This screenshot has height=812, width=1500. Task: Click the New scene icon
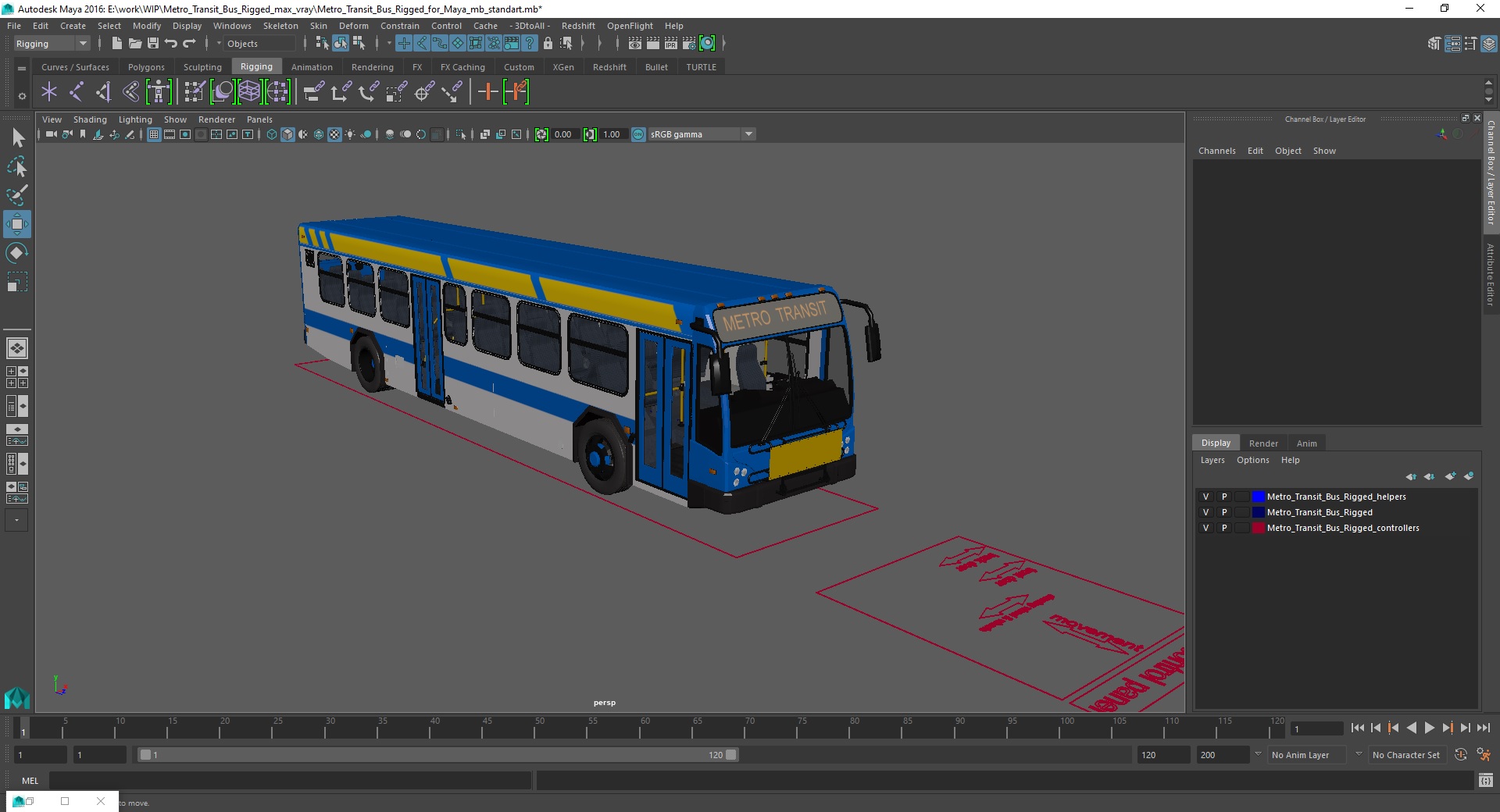pyautogui.click(x=116, y=44)
